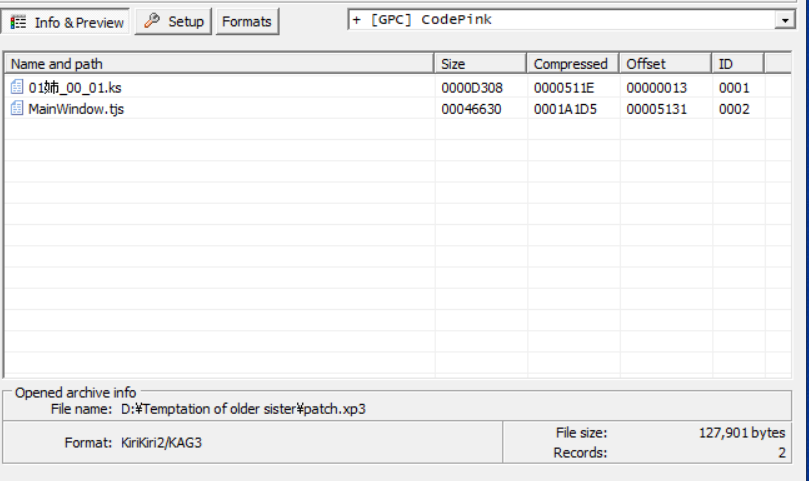Click the wrench icon on Setup tab
The width and height of the screenshot is (809, 481).
[152, 21]
